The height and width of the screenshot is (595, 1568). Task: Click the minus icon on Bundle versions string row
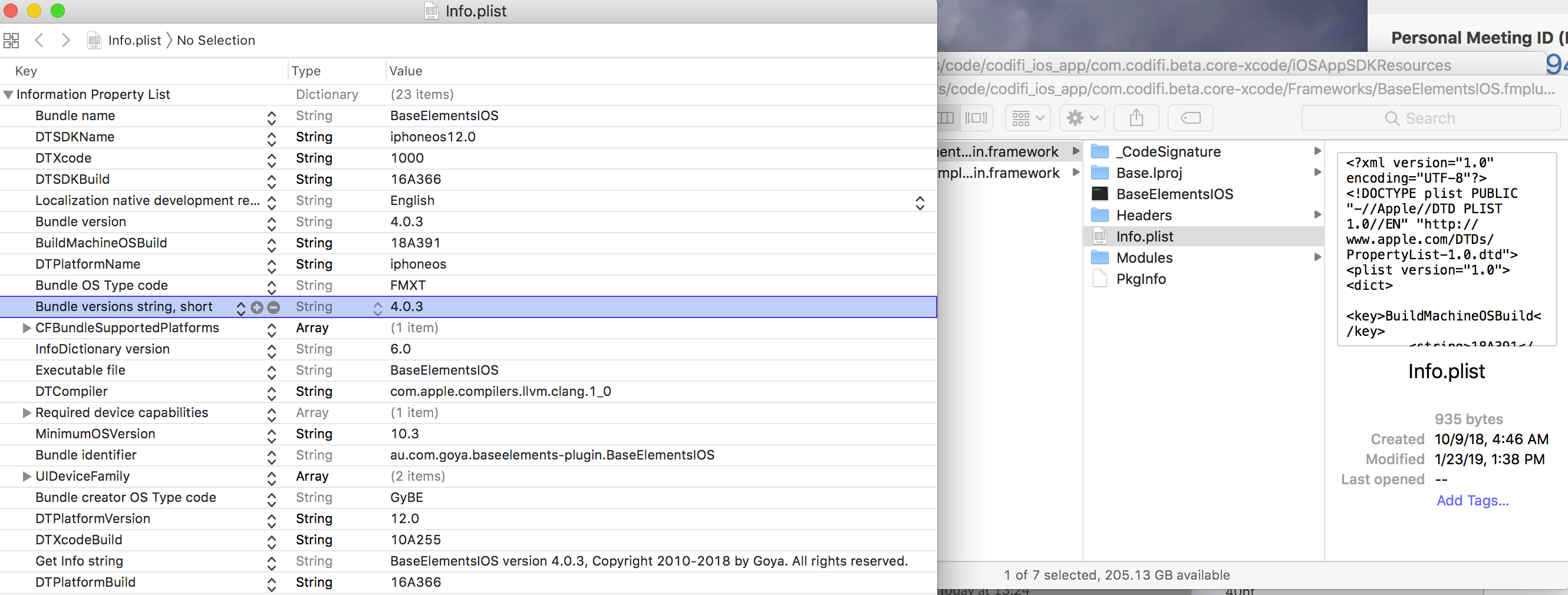(273, 308)
